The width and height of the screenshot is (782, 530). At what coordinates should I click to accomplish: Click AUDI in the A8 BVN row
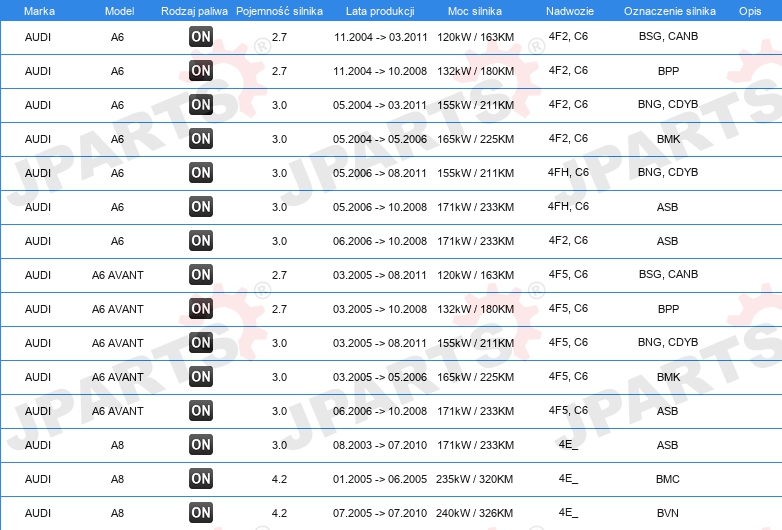38,513
